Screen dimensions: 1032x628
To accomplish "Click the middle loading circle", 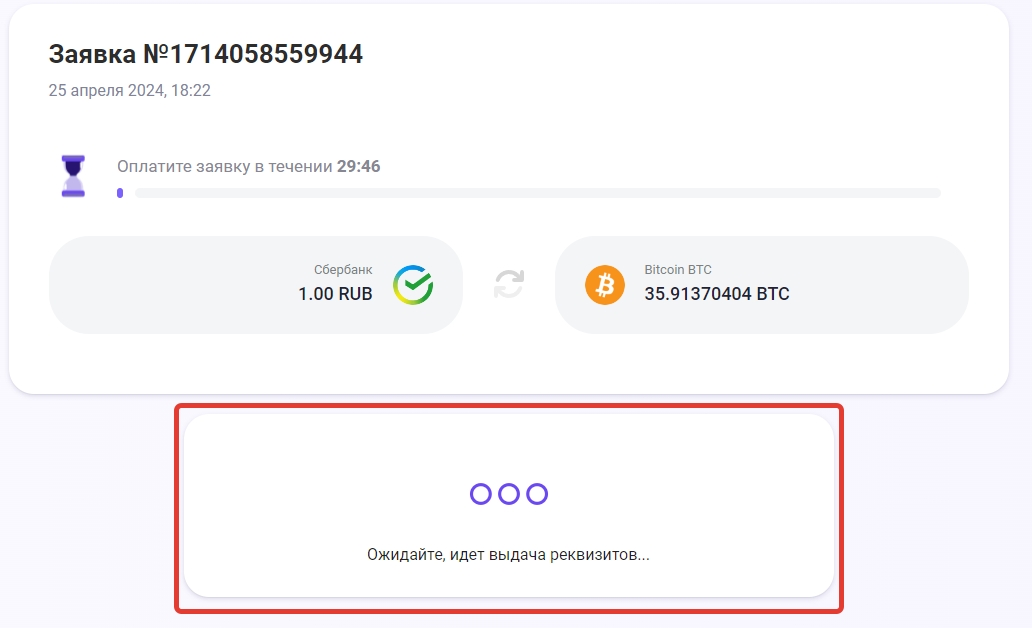I will pyautogui.click(x=509, y=493).
